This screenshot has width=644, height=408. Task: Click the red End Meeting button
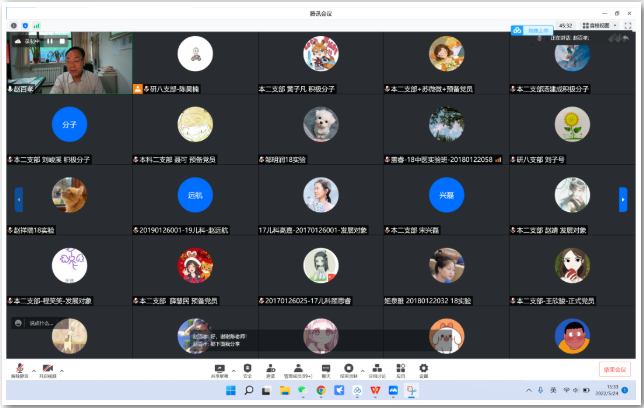click(614, 370)
